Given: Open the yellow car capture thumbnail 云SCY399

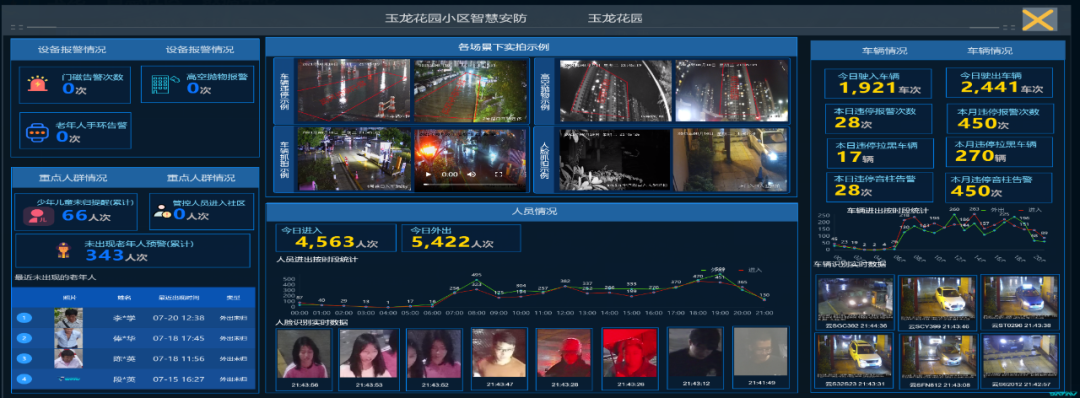Looking at the screenshot, I should 937,302.
